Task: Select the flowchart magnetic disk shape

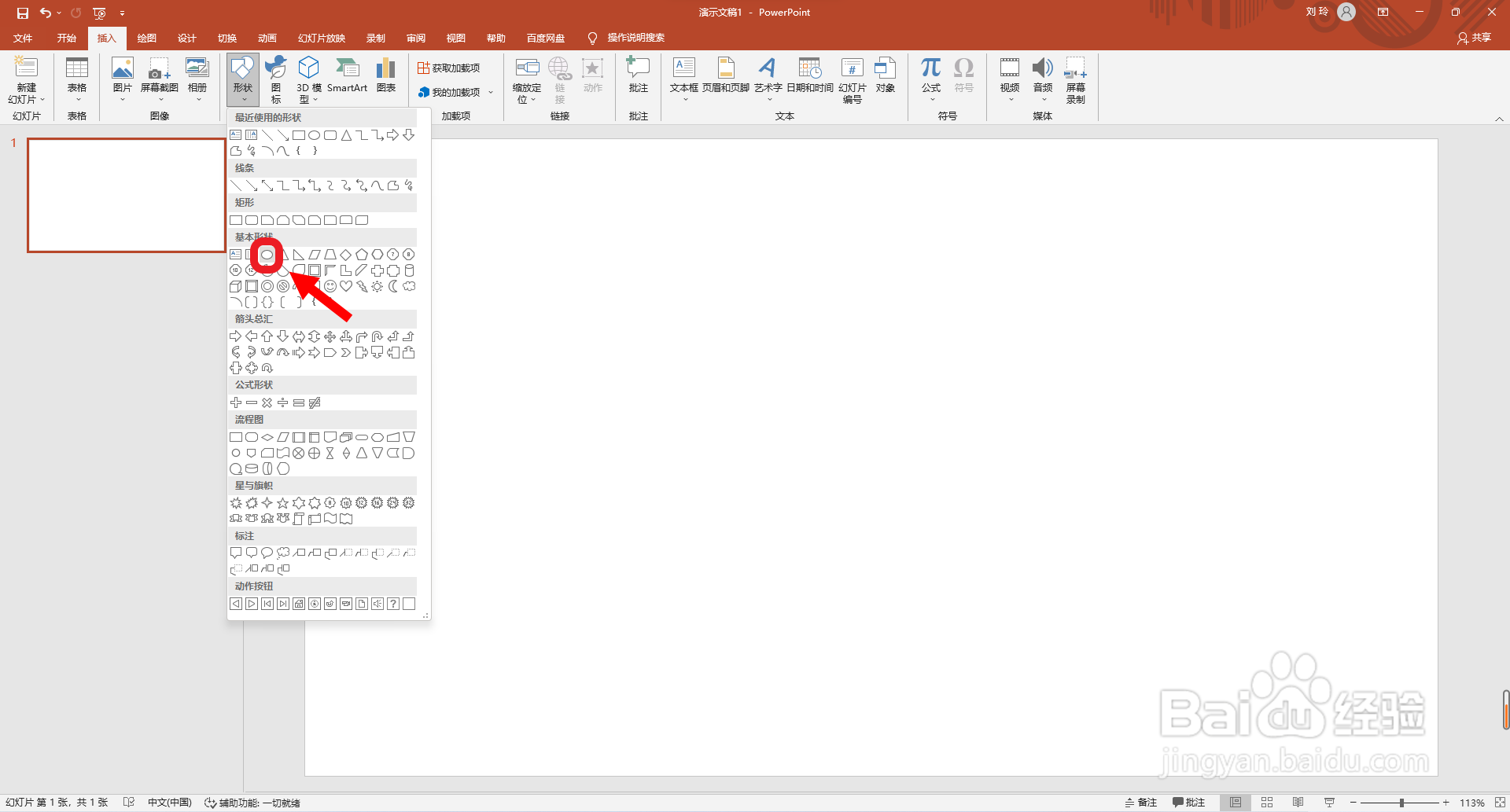Action: [x=252, y=468]
